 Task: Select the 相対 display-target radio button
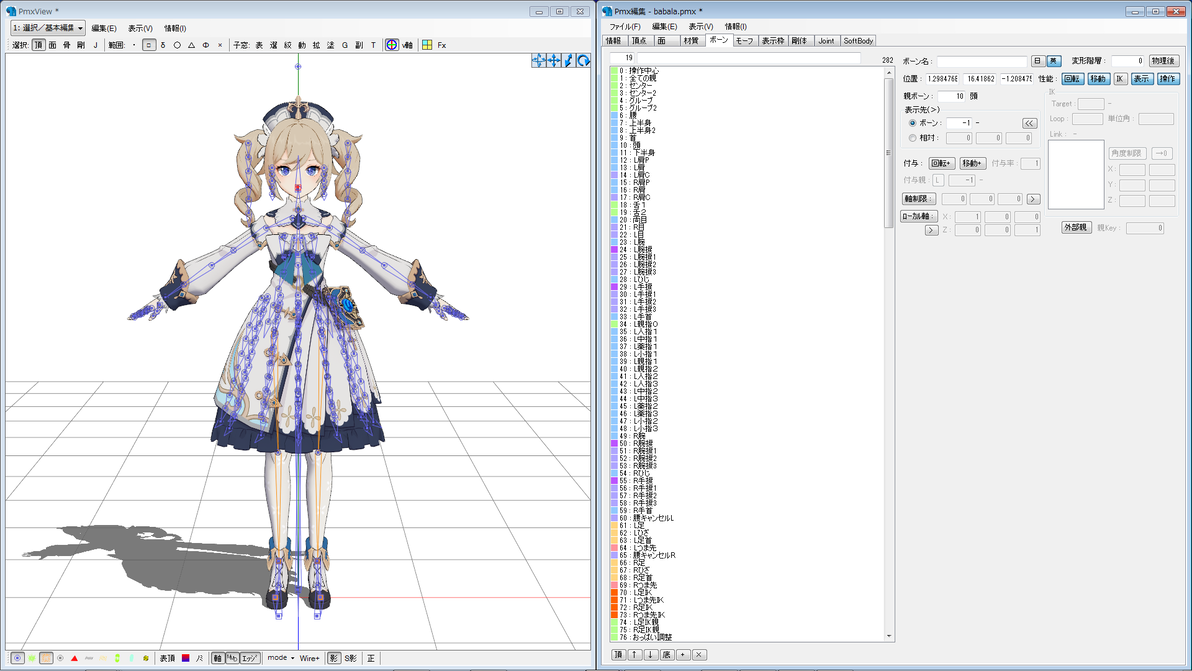(913, 138)
